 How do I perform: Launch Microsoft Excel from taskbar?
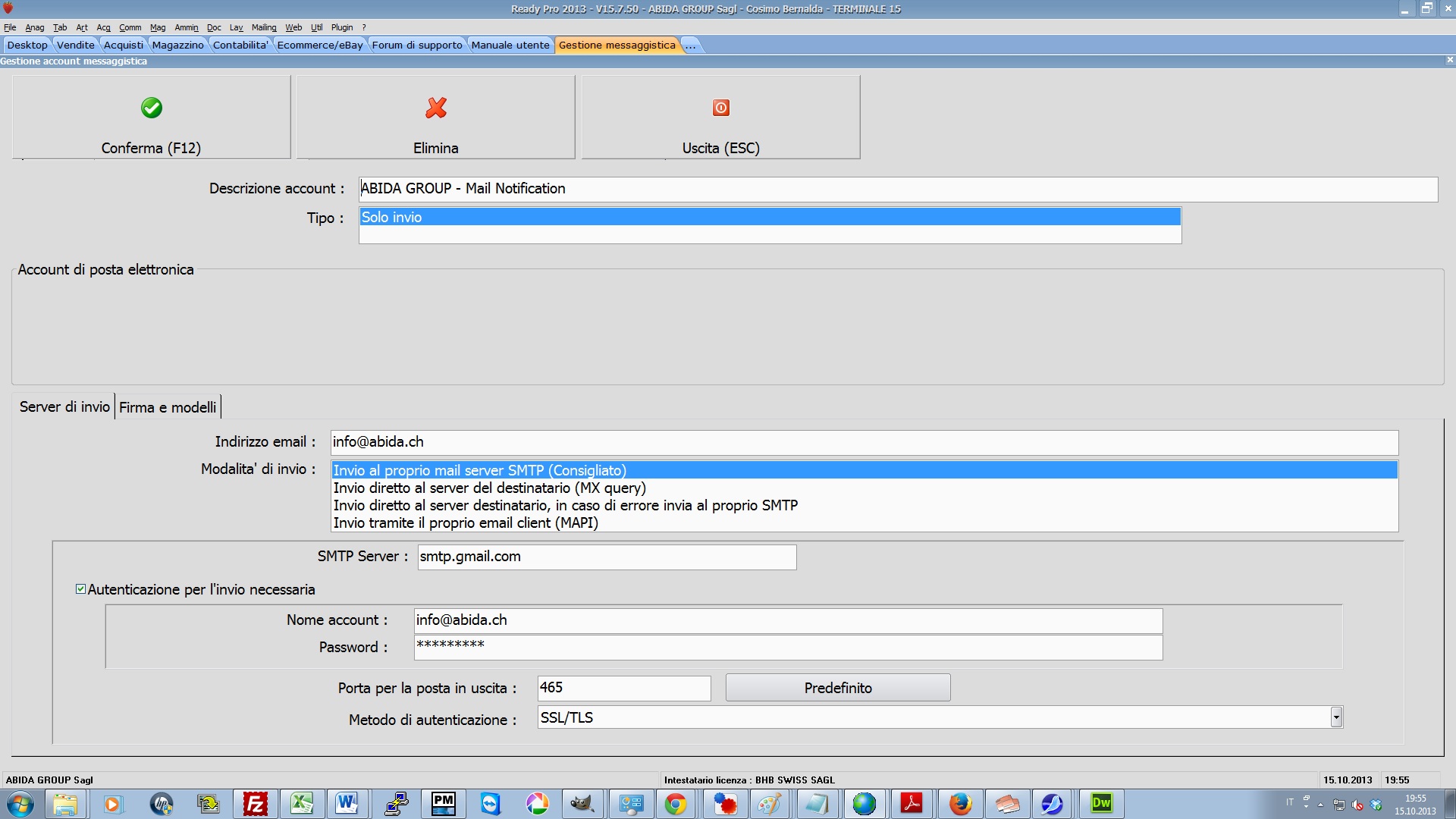[301, 804]
